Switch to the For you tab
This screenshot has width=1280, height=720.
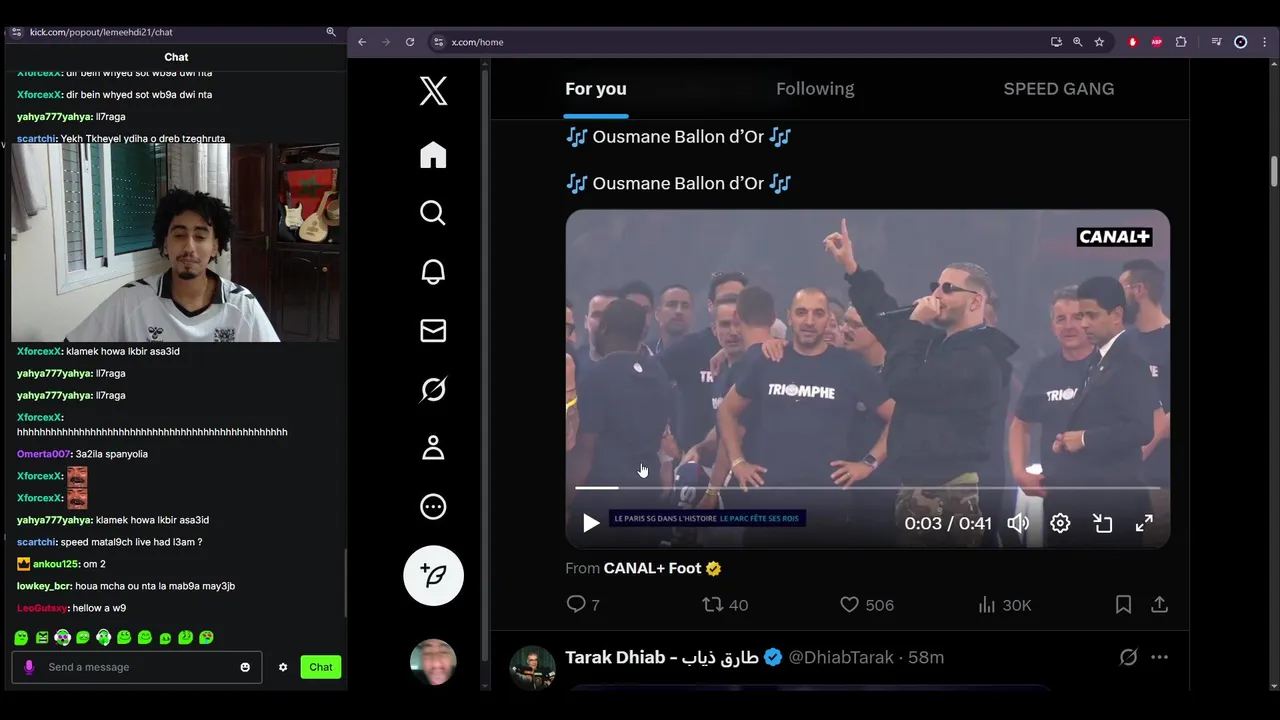click(x=596, y=89)
